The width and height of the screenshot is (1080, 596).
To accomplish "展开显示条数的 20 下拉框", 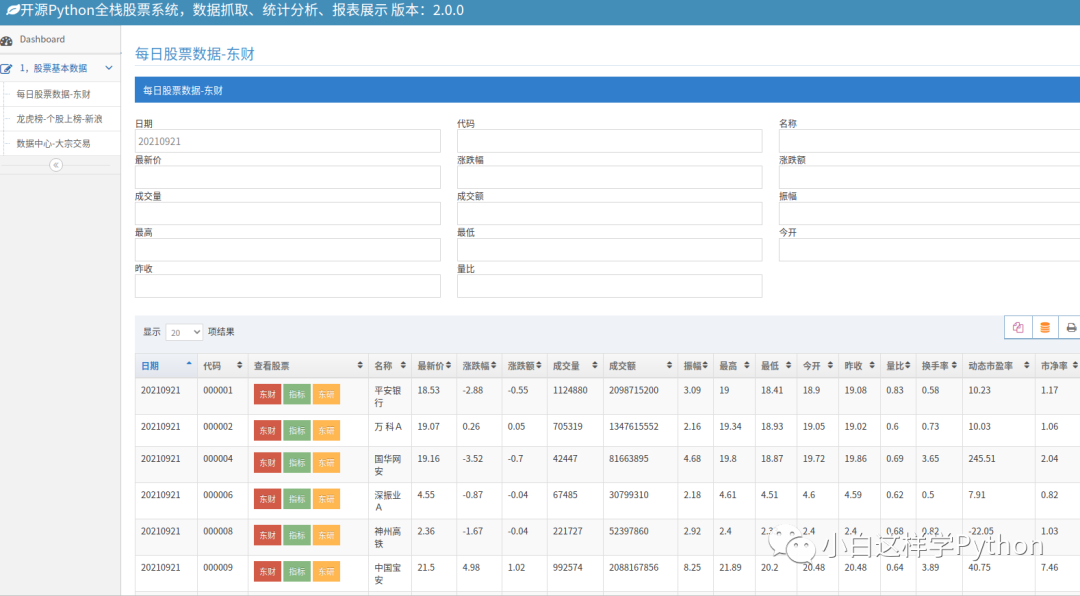I will (x=183, y=332).
